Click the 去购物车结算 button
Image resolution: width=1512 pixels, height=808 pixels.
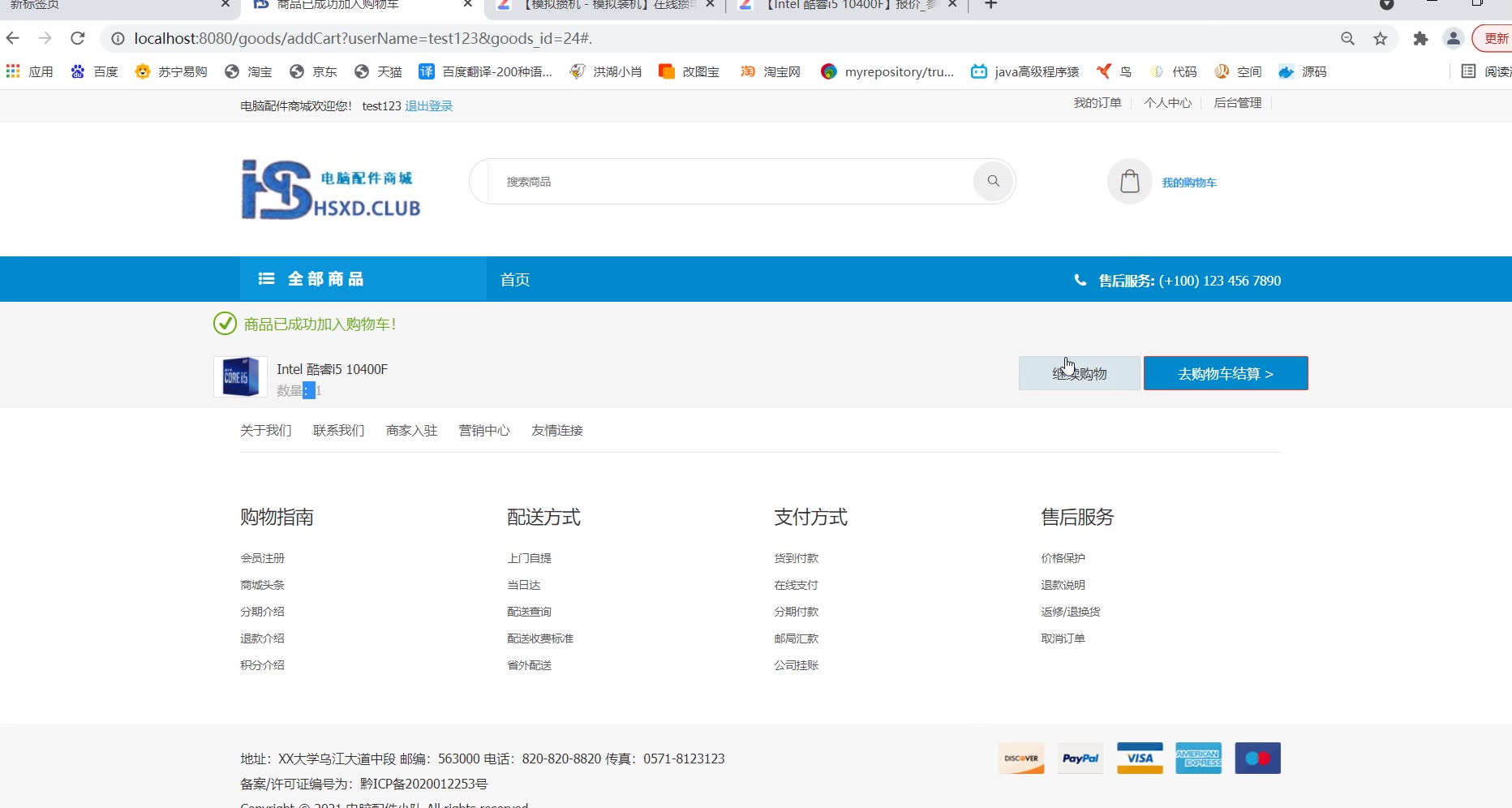[x=1226, y=373]
